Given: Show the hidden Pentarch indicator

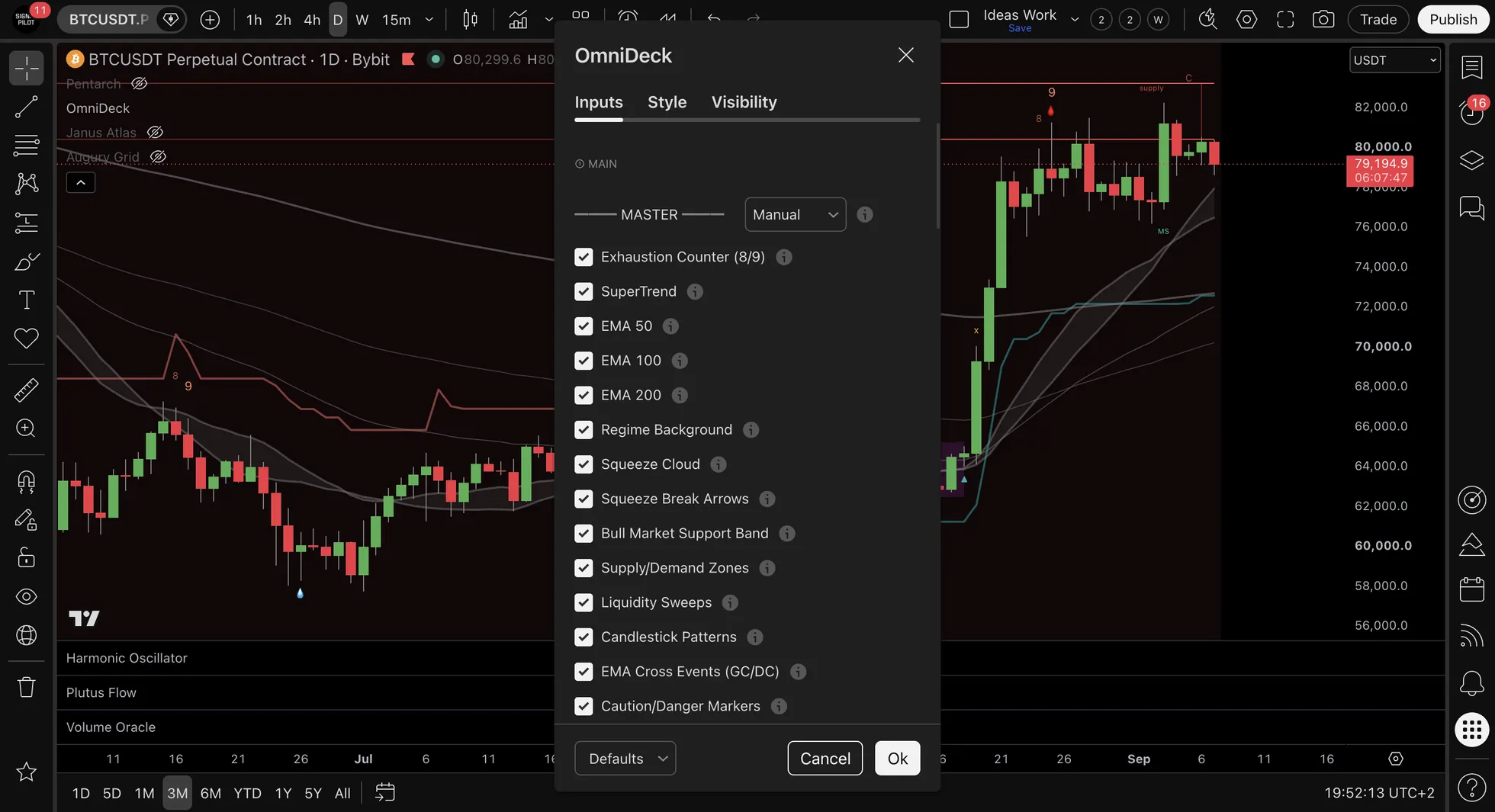Looking at the screenshot, I should [139, 84].
